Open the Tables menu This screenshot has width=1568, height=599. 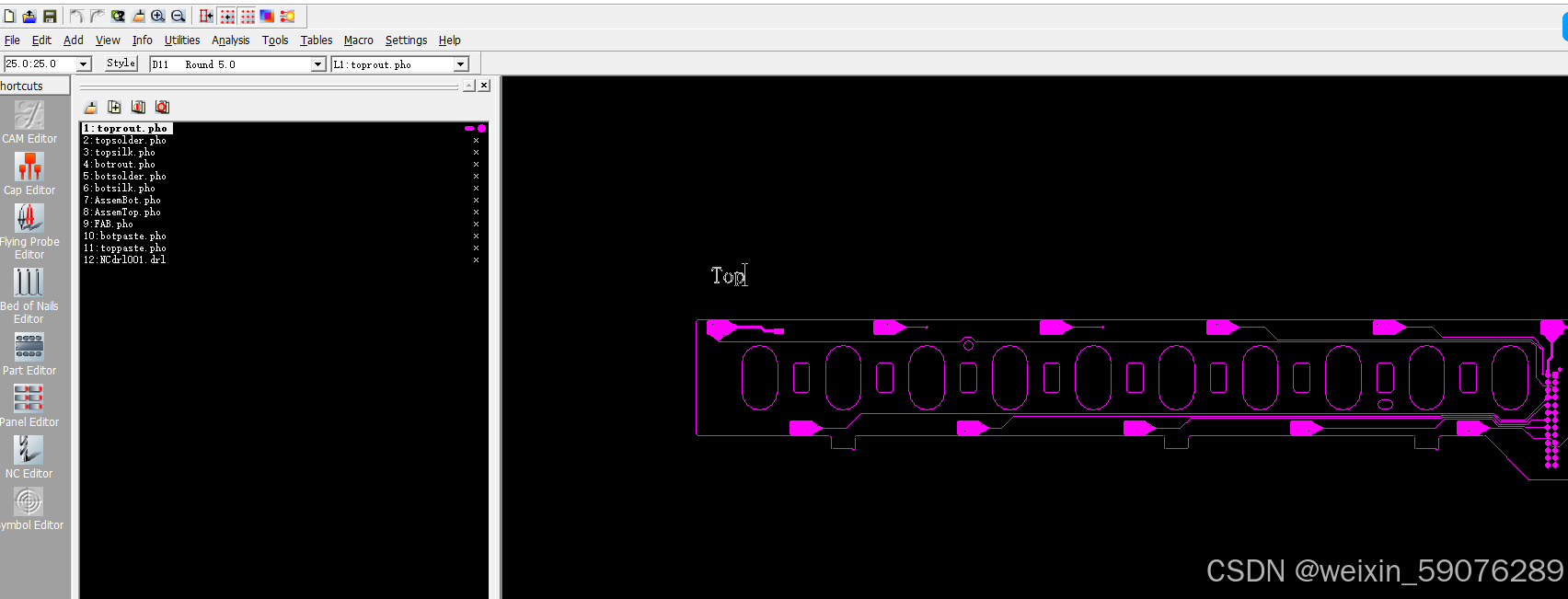pyautogui.click(x=316, y=40)
